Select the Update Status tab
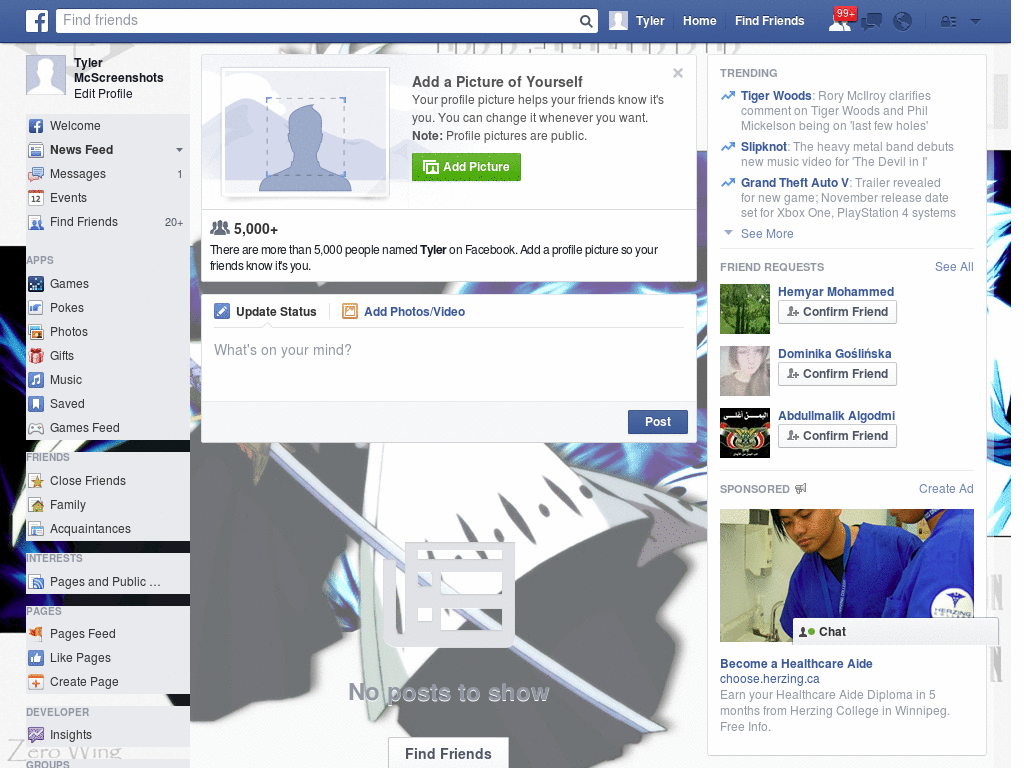This screenshot has width=1024, height=768. (266, 312)
